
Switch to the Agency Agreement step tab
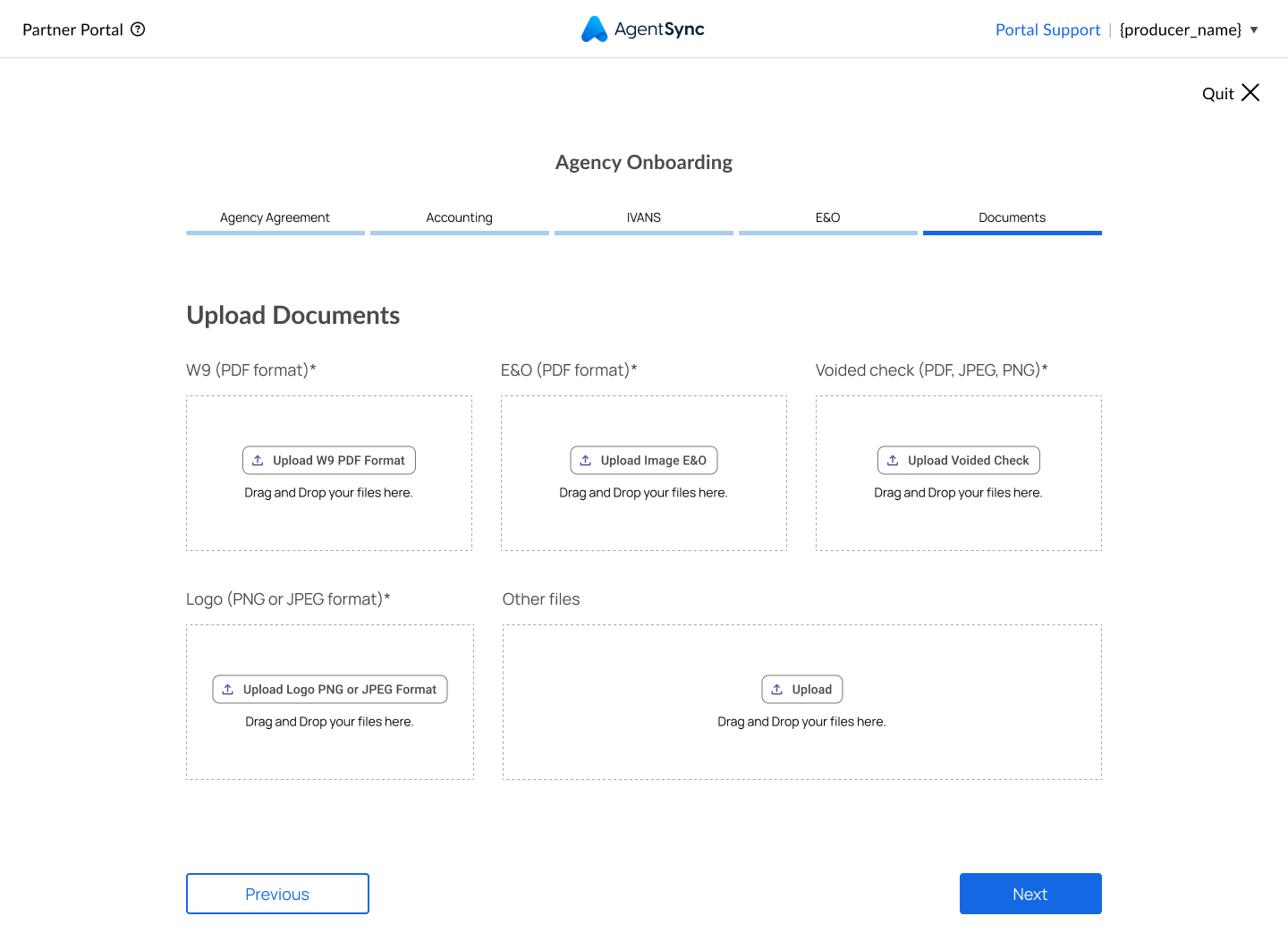pos(275,217)
